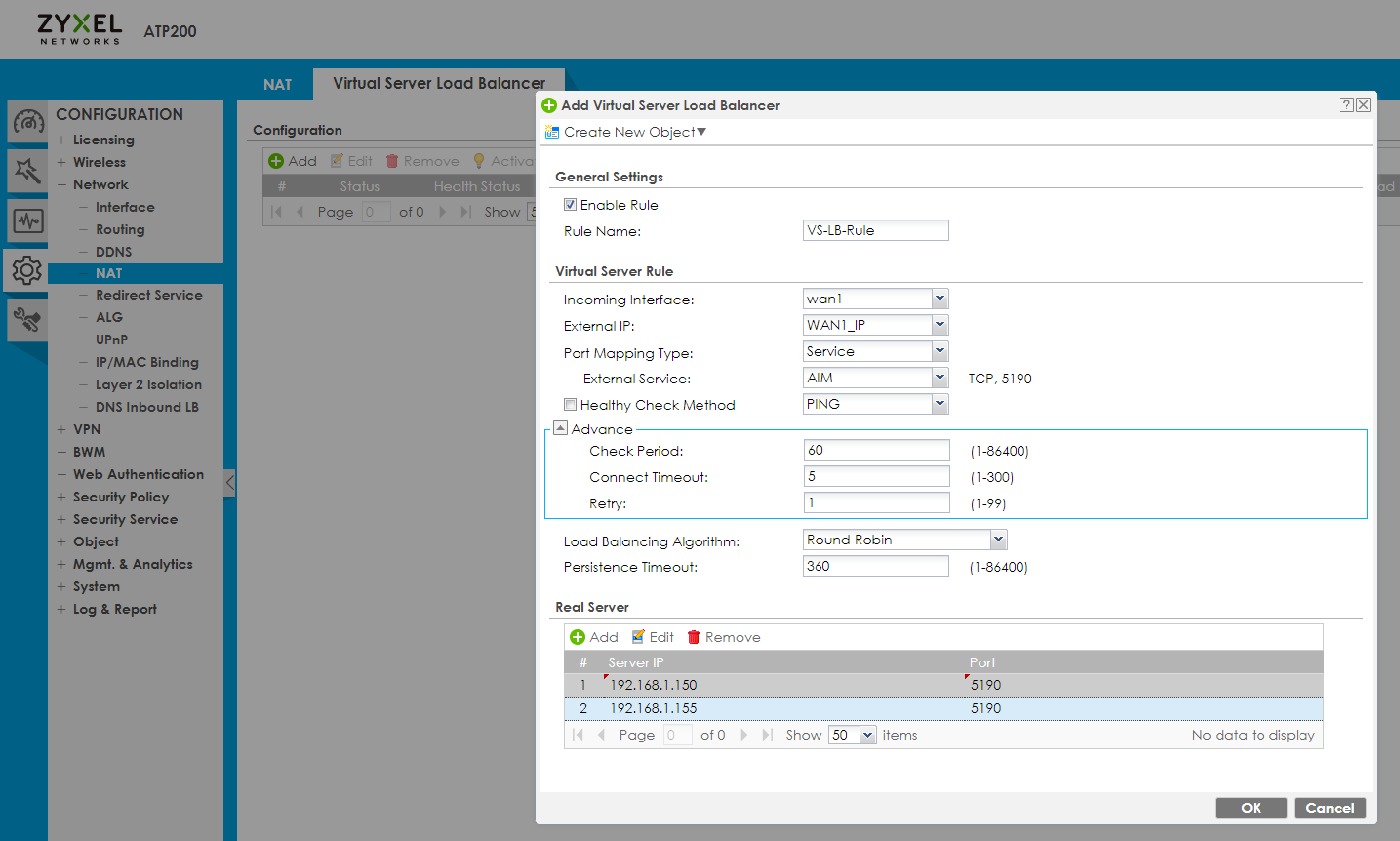Collapse the Advance settings section
Image resolution: width=1400 pixels, height=841 pixels.
pos(560,426)
